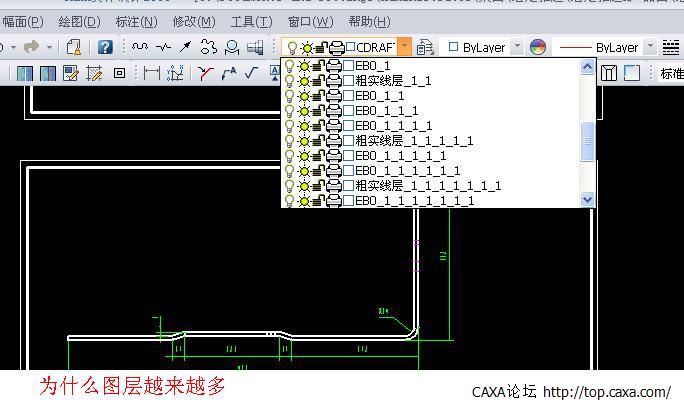Select the red chamfer annotation tool icon
This screenshot has height=406, width=684.
pyautogui.click(x=205, y=73)
